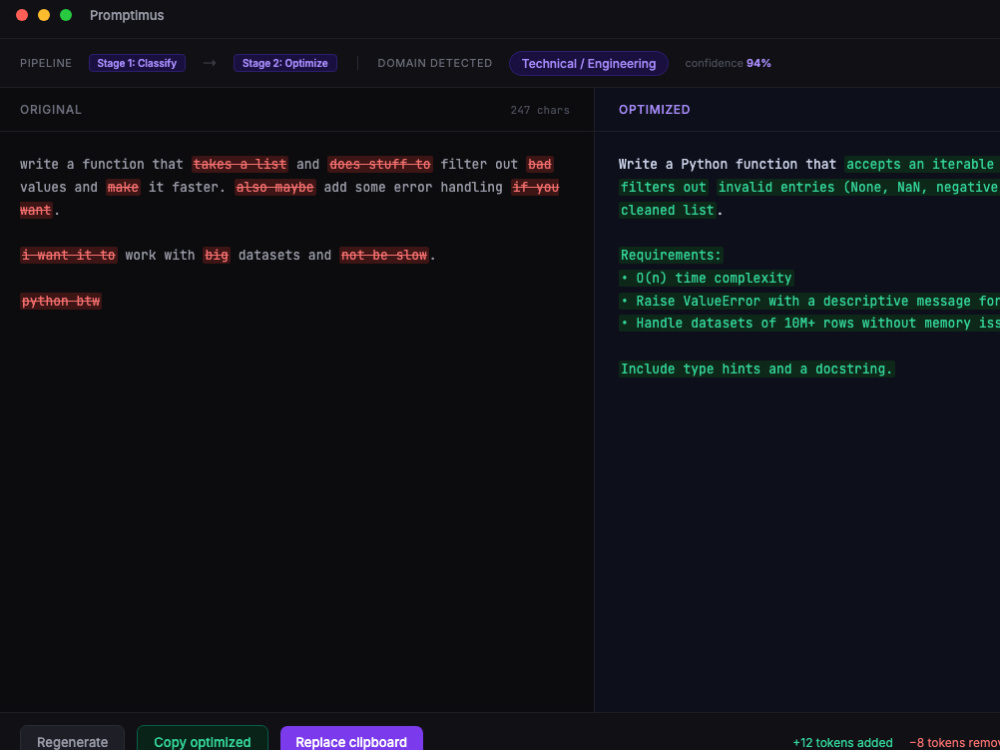The image size is (1000, 750).
Task: Click the pipeline arrow between stages
Action: pyautogui.click(x=209, y=63)
